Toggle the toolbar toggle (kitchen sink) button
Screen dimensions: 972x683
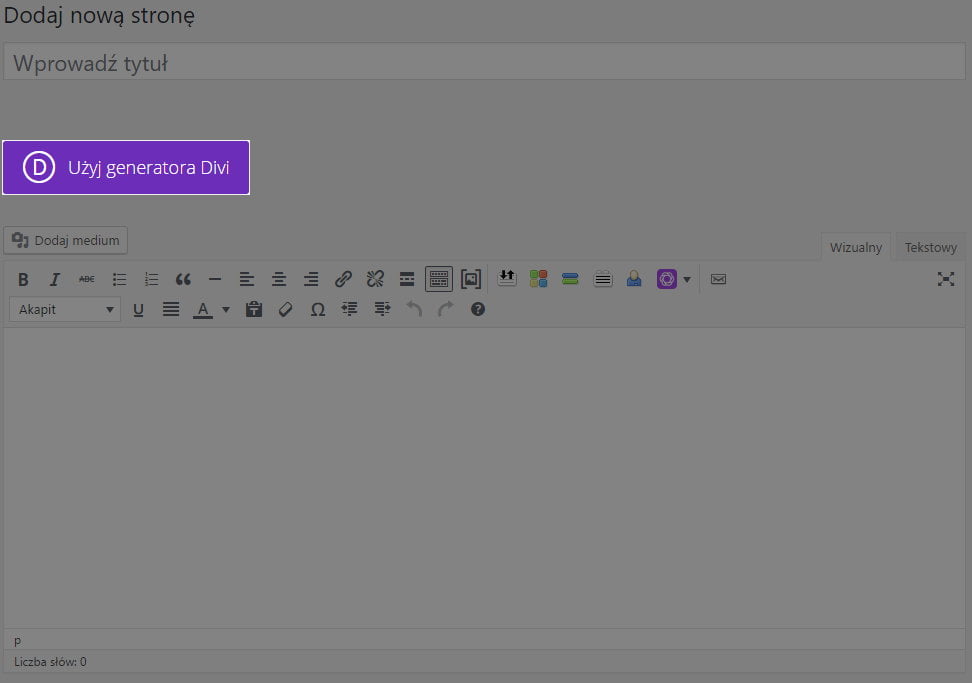click(x=438, y=280)
